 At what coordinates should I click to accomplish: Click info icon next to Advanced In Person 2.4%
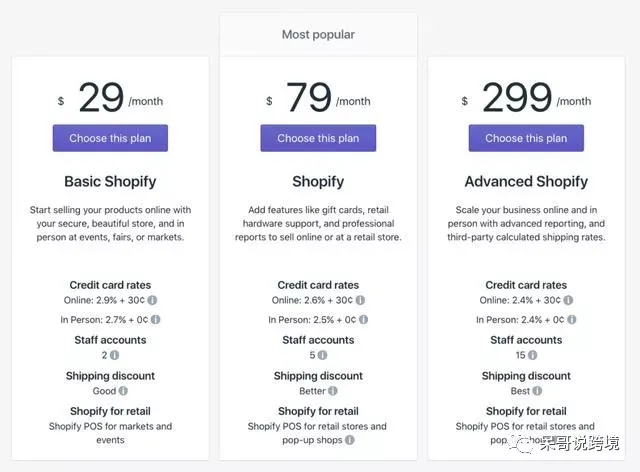(x=571, y=320)
